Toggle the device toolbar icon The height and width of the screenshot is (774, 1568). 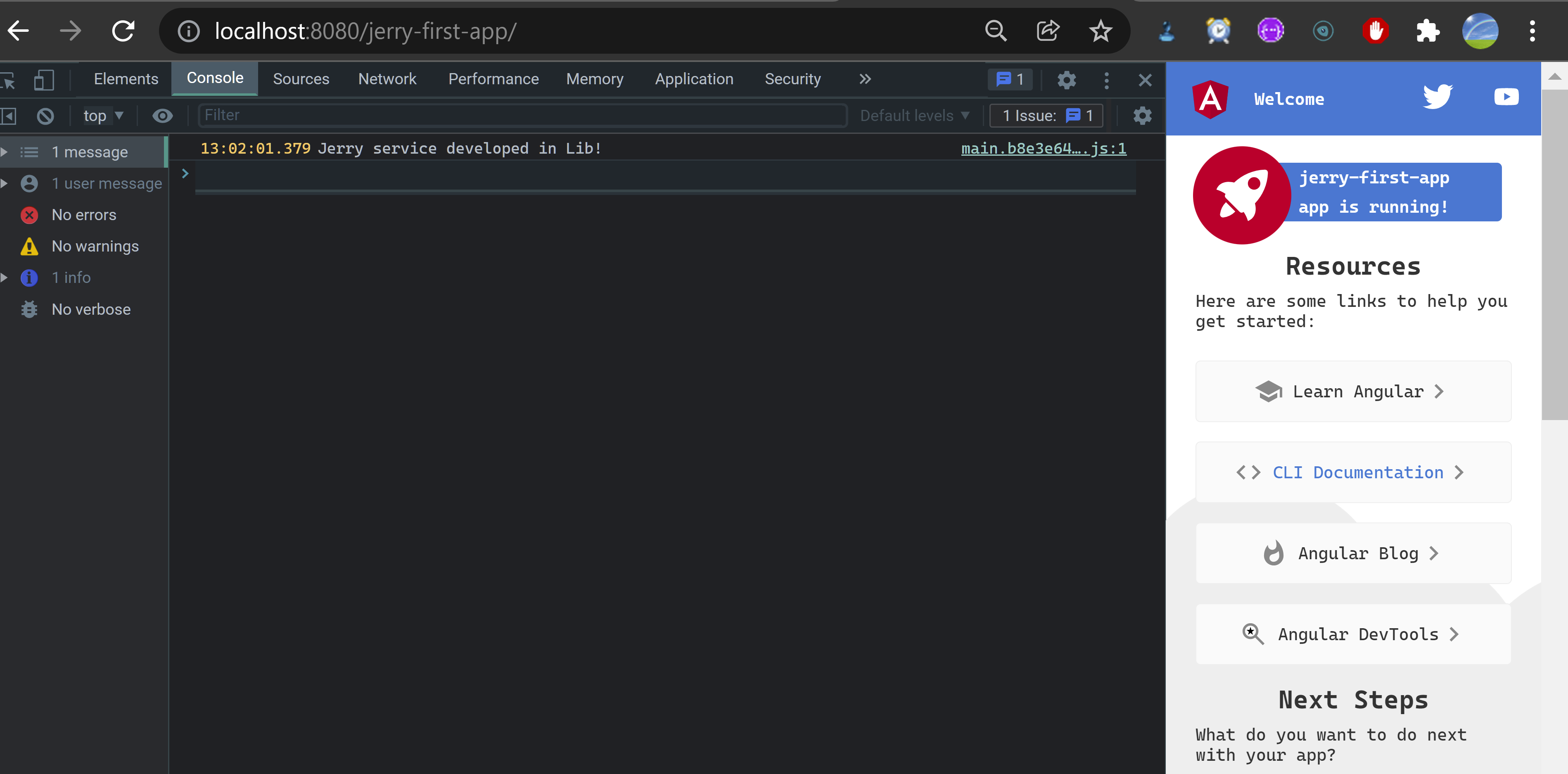click(x=44, y=79)
